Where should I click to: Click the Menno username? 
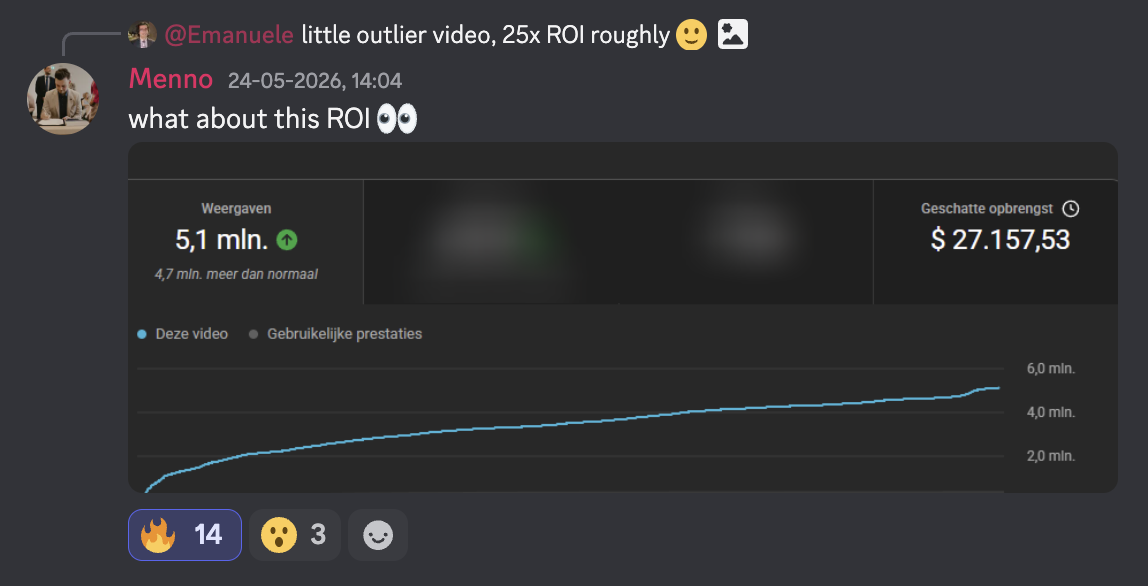click(x=171, y=79)
